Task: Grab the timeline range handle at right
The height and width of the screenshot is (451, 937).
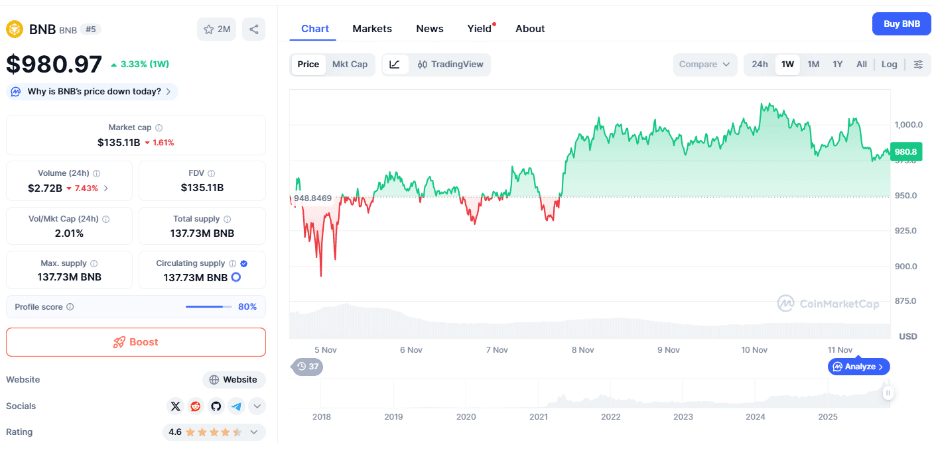Action: coord(887,393)
